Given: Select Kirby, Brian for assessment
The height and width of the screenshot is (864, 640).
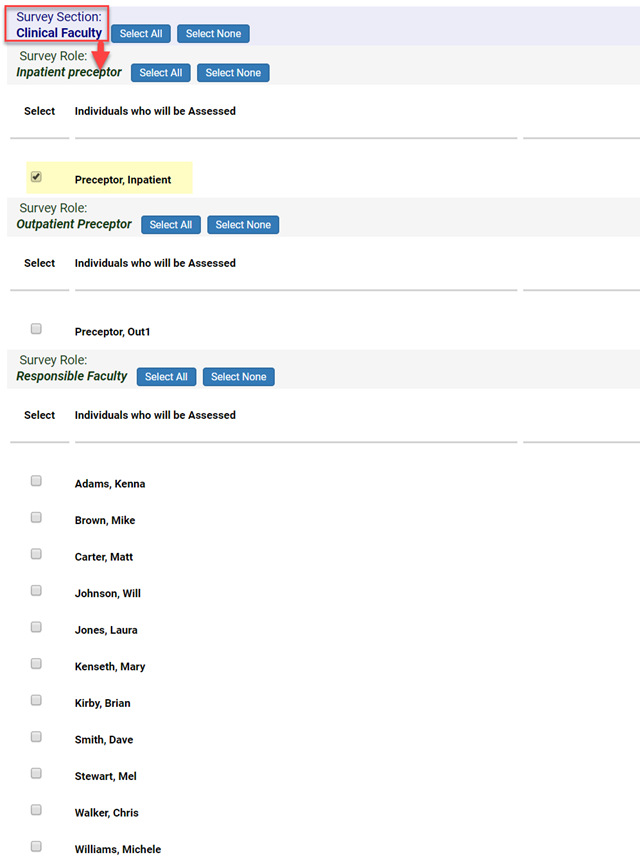Looking at the screenshot, I should [37, 700].
